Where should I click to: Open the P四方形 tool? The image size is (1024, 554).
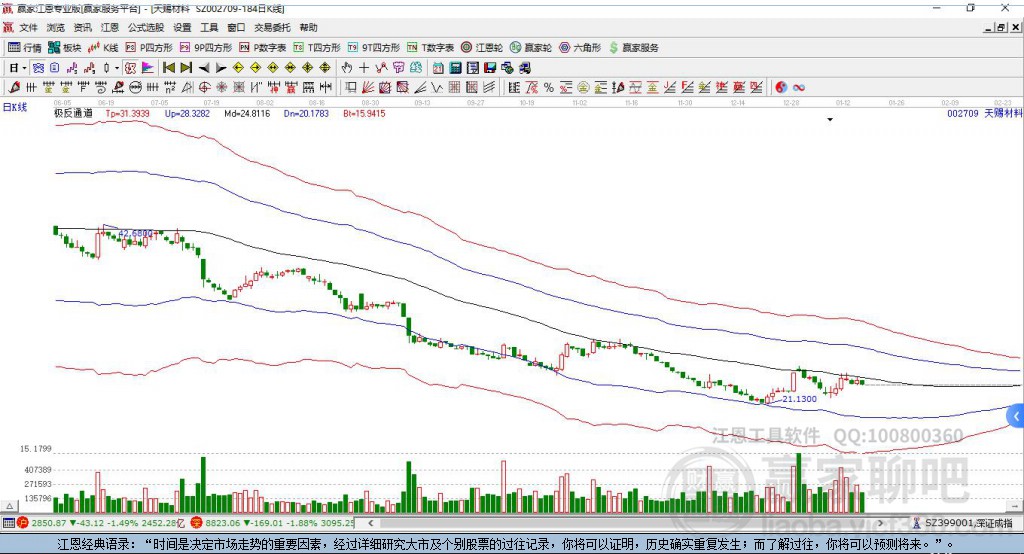149,48
